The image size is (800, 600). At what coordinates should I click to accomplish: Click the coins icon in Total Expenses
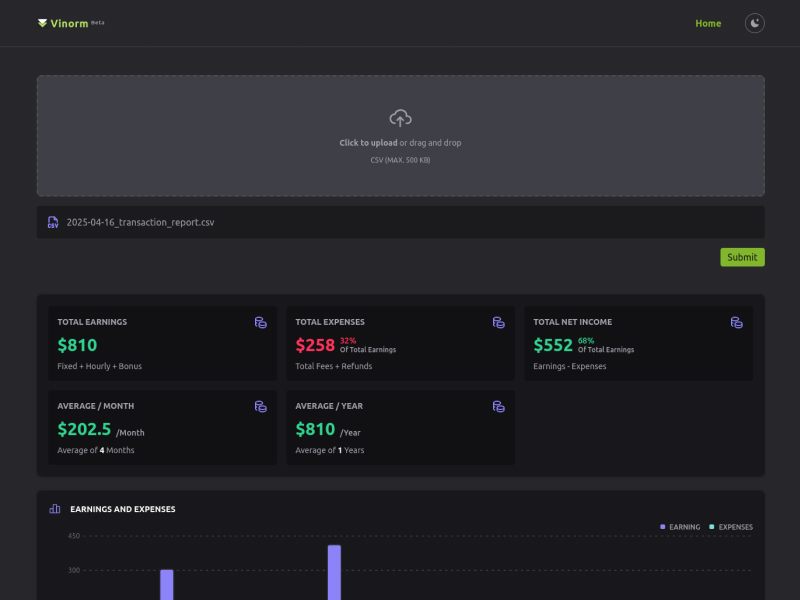tap(499, 322)
